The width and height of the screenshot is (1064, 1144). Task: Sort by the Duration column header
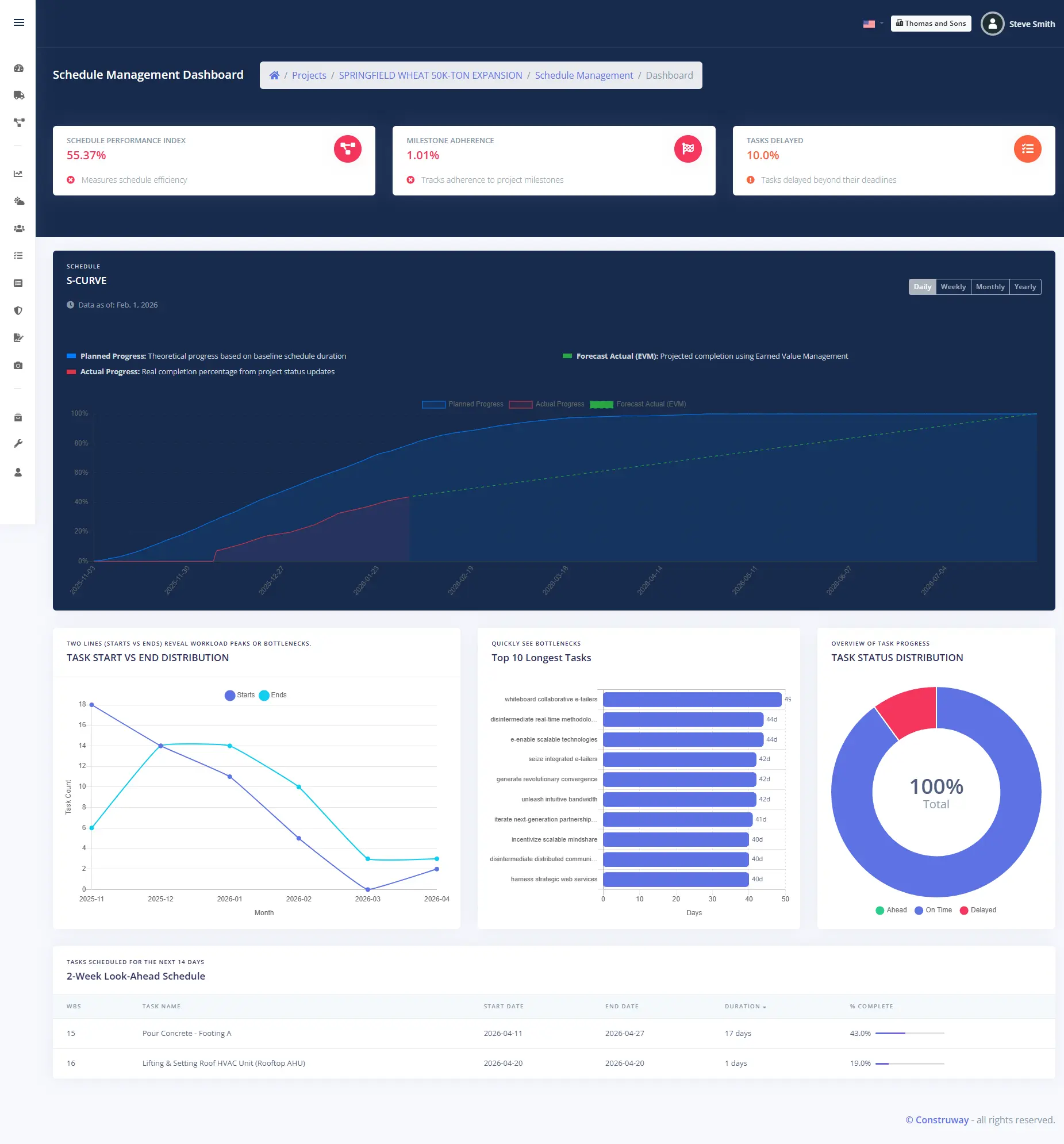744,1007
